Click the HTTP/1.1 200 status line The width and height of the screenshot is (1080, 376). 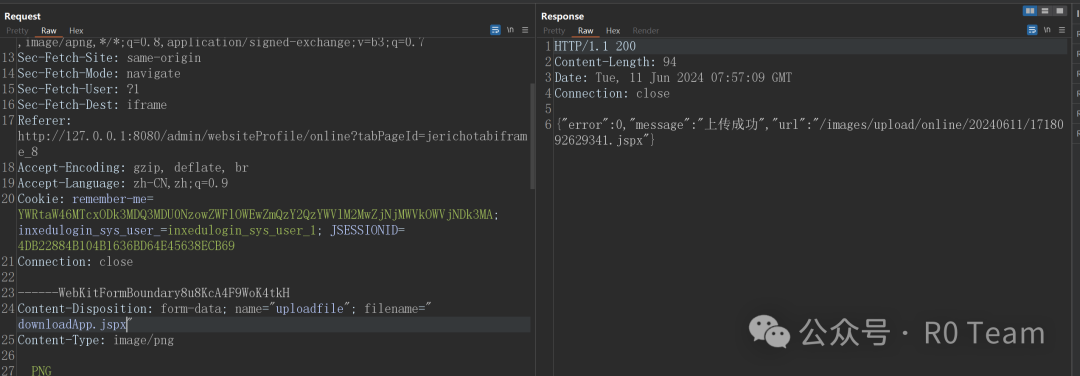pos(595,46)
